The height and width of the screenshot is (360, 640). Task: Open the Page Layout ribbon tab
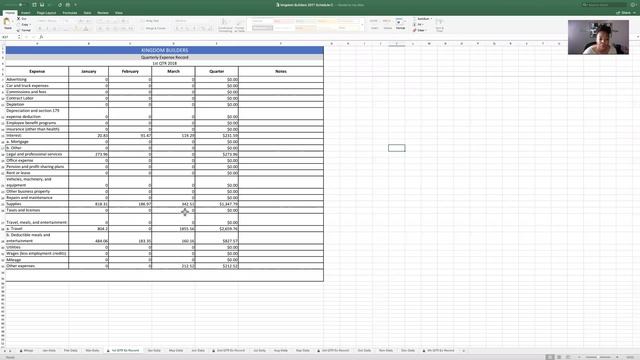tap(46, 13)
